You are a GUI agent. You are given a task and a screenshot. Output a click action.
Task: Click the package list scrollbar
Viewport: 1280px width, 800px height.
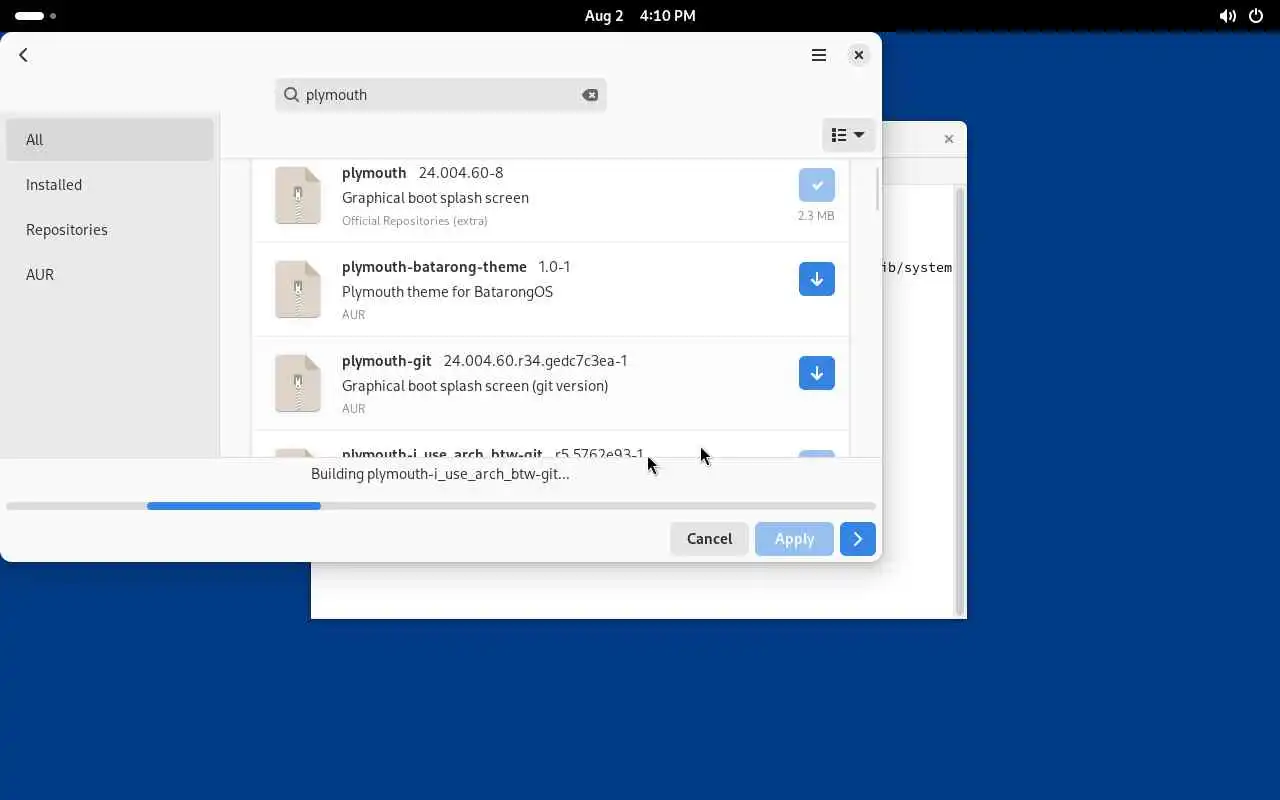point(877,188)
